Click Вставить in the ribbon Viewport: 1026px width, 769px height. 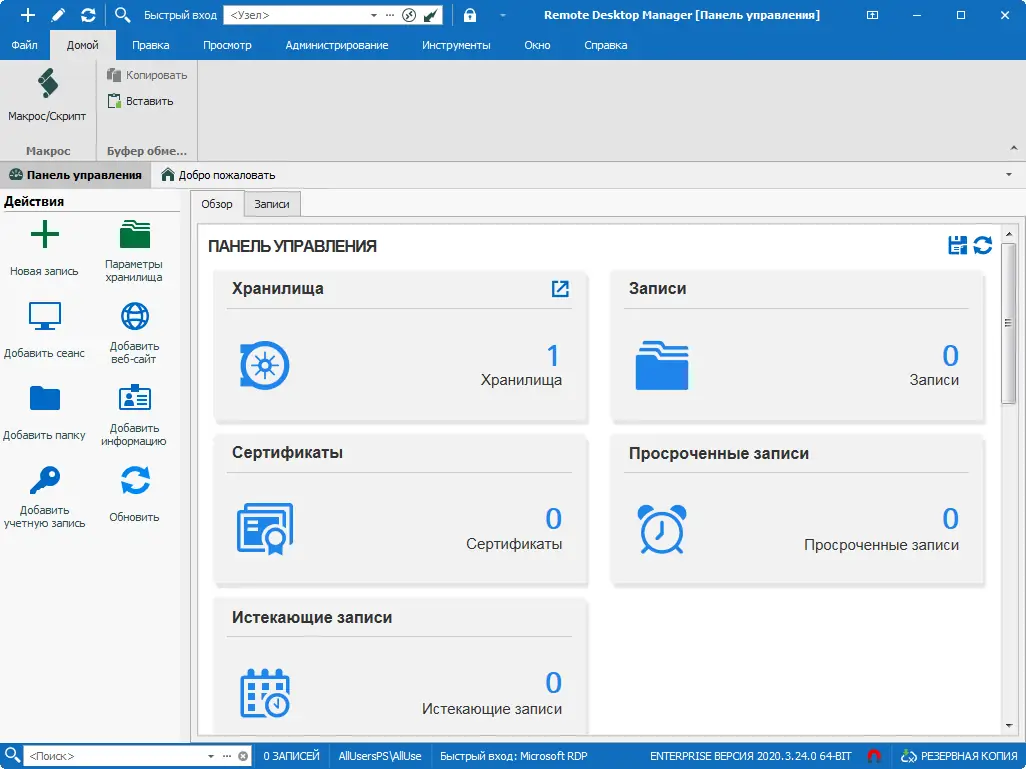point(141,101)
